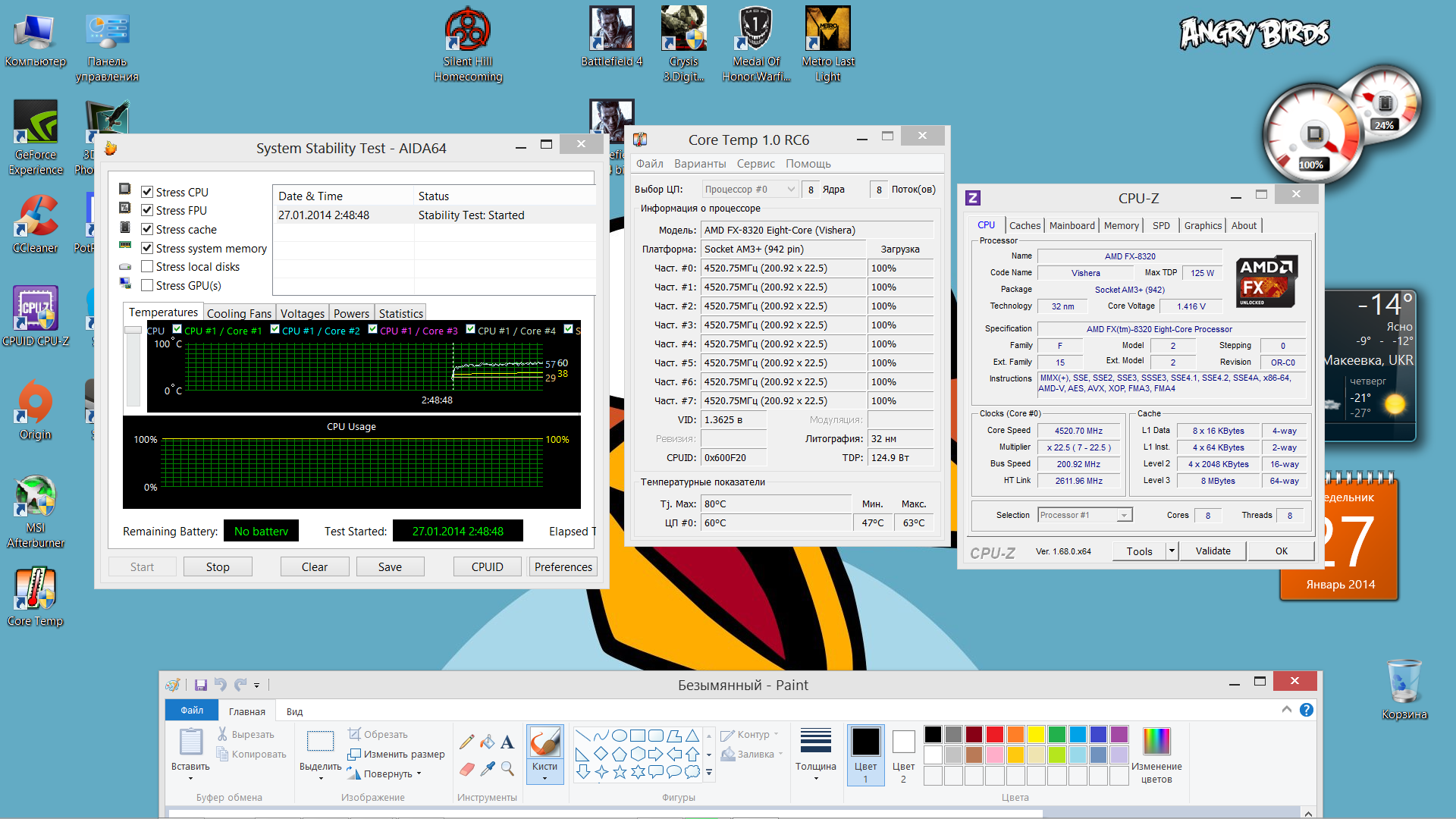
Task: Pick the red color swatch
Action: (995, 734)
